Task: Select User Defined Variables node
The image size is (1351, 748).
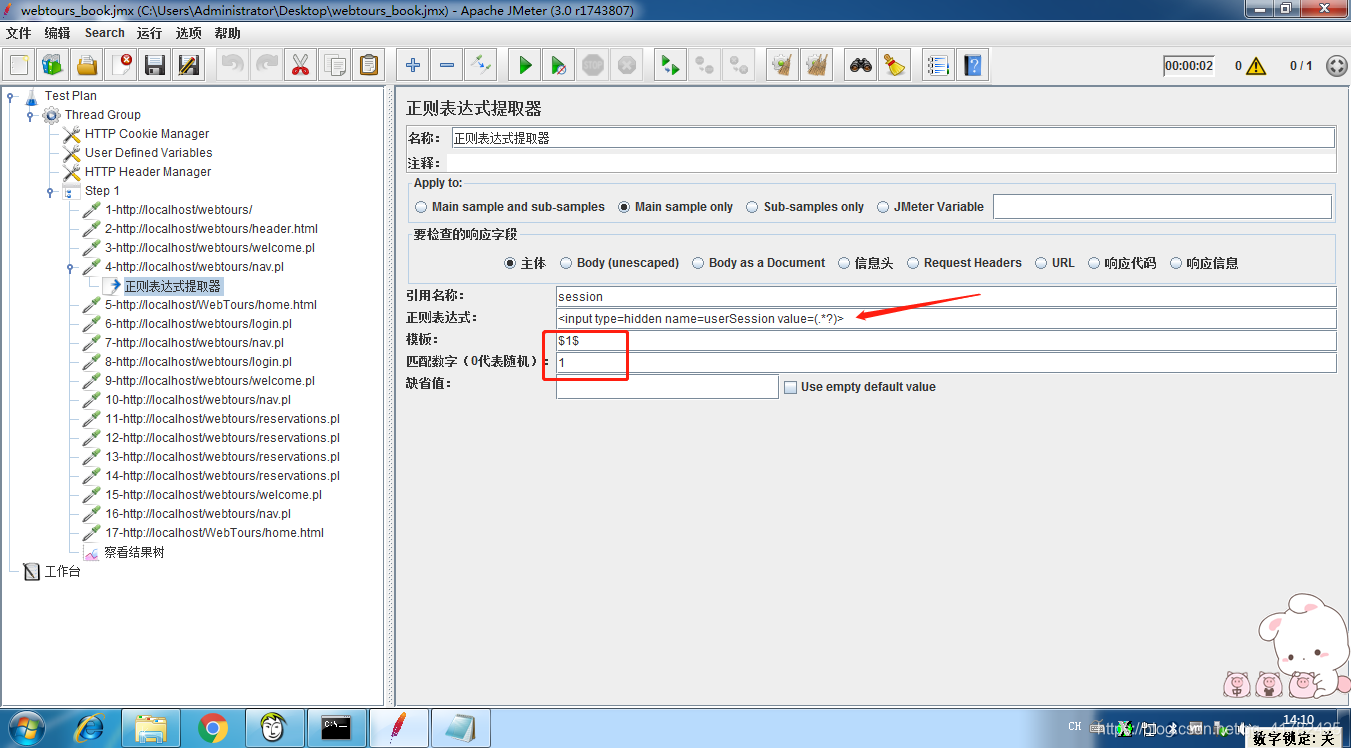Action: 148,153
